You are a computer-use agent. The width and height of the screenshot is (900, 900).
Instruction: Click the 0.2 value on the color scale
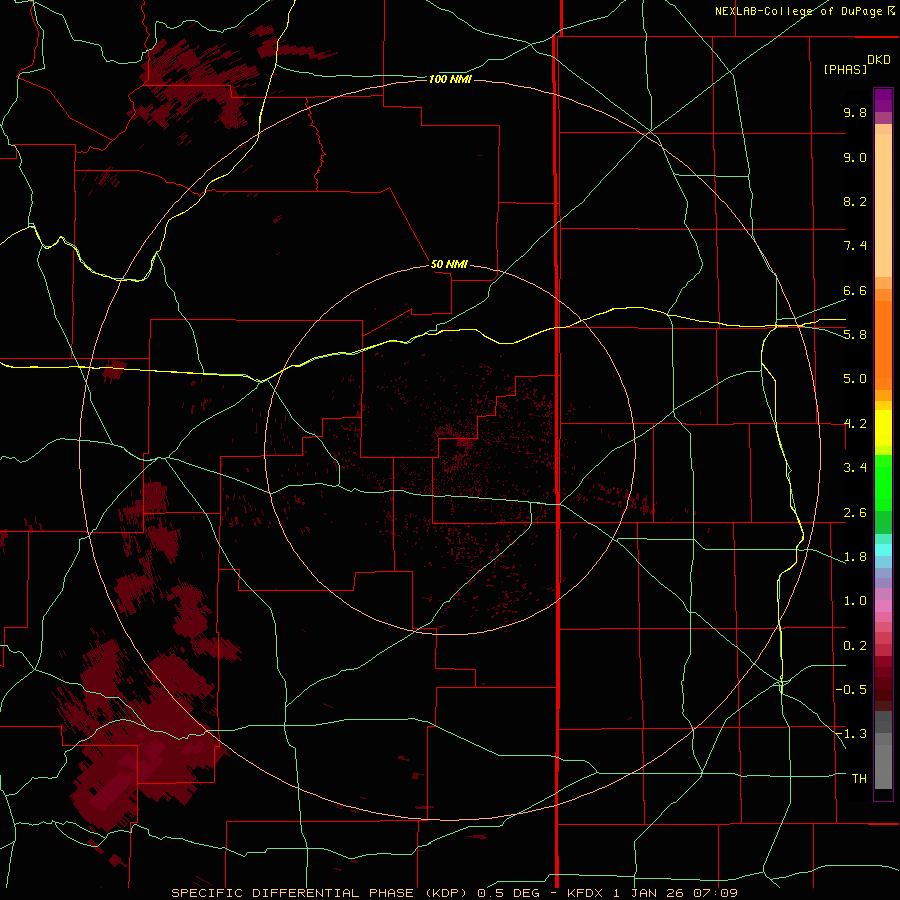[855, 646]
